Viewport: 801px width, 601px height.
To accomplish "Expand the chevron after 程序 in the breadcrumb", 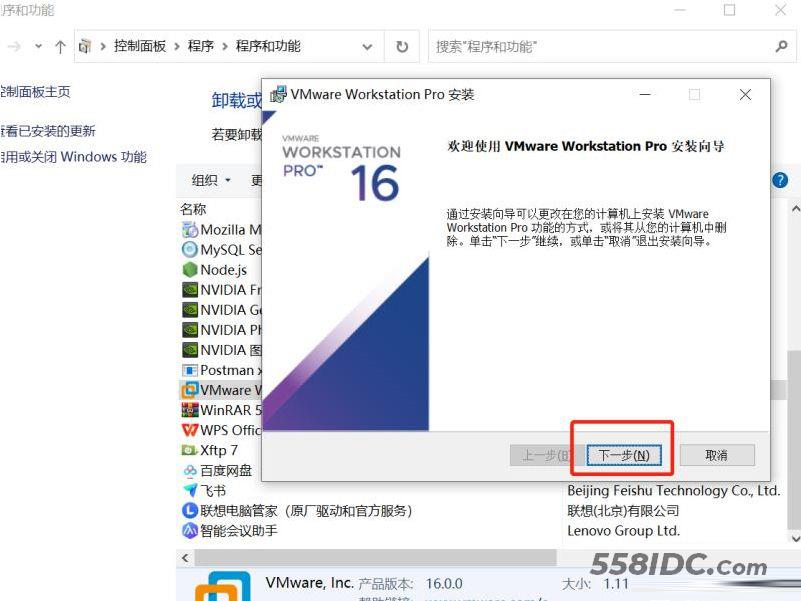I will pos(225,47).
